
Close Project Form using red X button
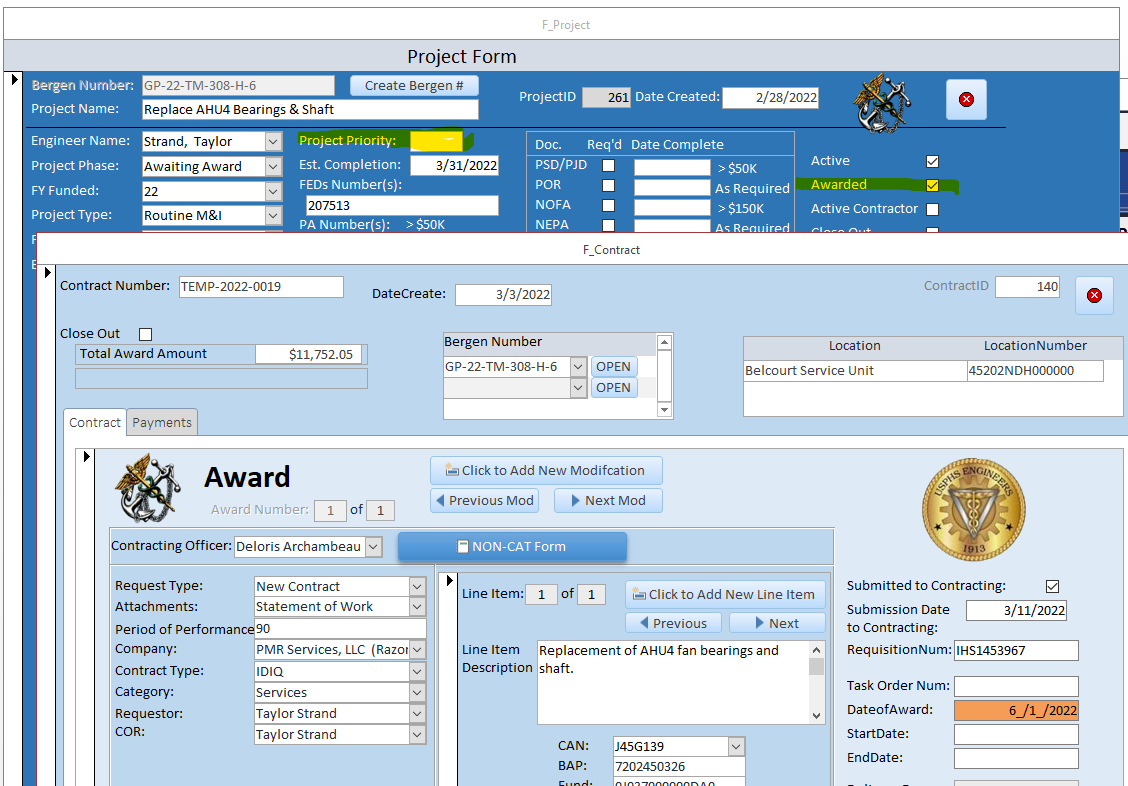(966, 99)
